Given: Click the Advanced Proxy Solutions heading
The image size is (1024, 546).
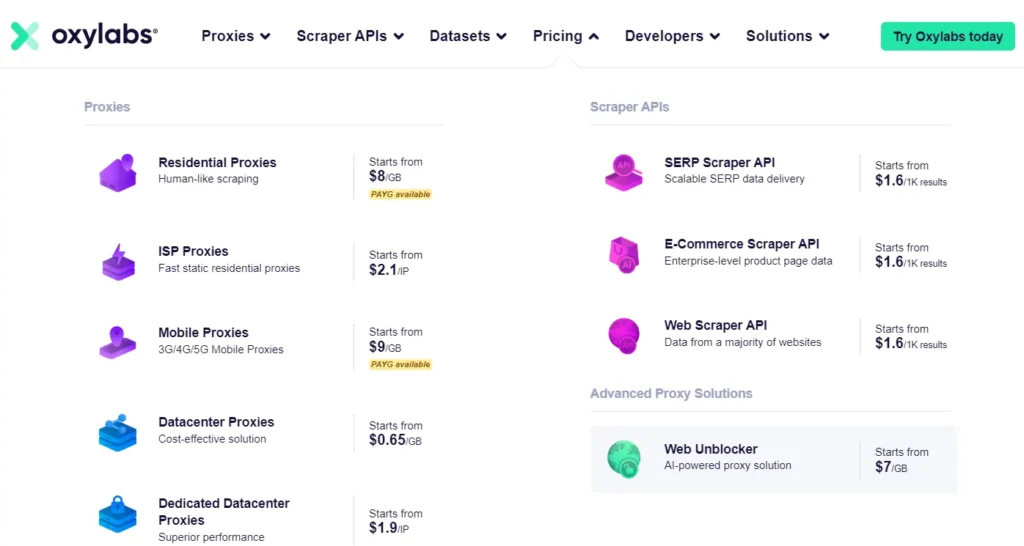Looking at the screenshot, I should [x=671, y=393].
